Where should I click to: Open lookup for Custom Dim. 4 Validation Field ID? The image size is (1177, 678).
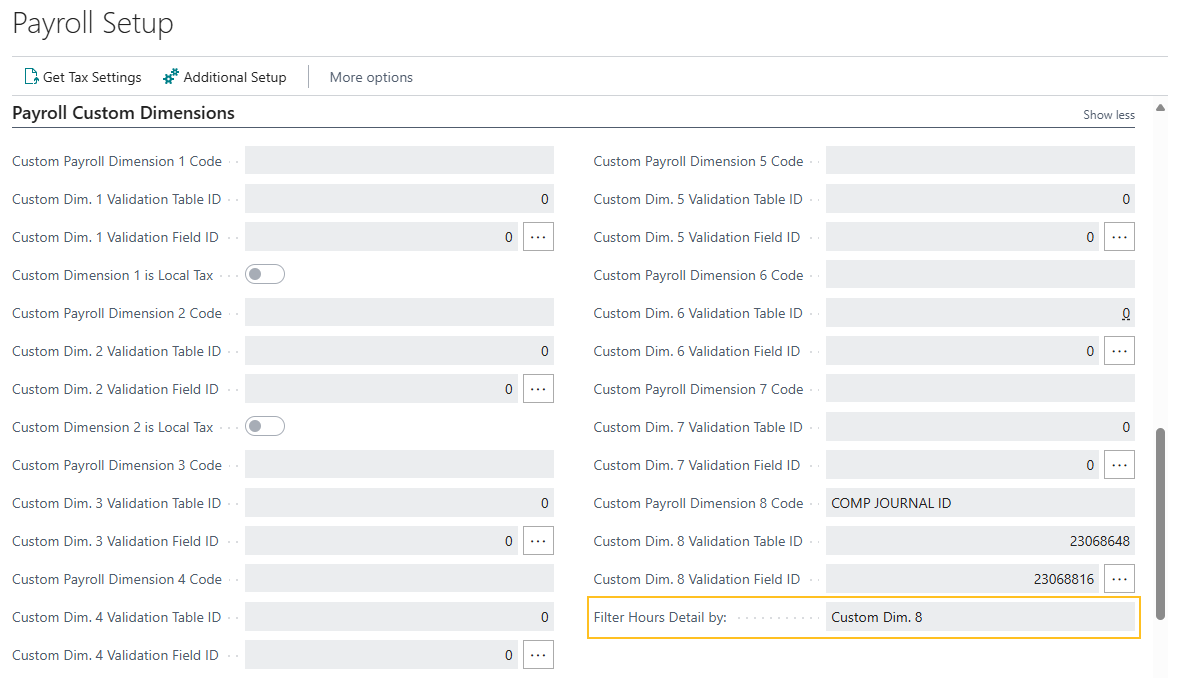pyautogui.click(x=538, y=654)
